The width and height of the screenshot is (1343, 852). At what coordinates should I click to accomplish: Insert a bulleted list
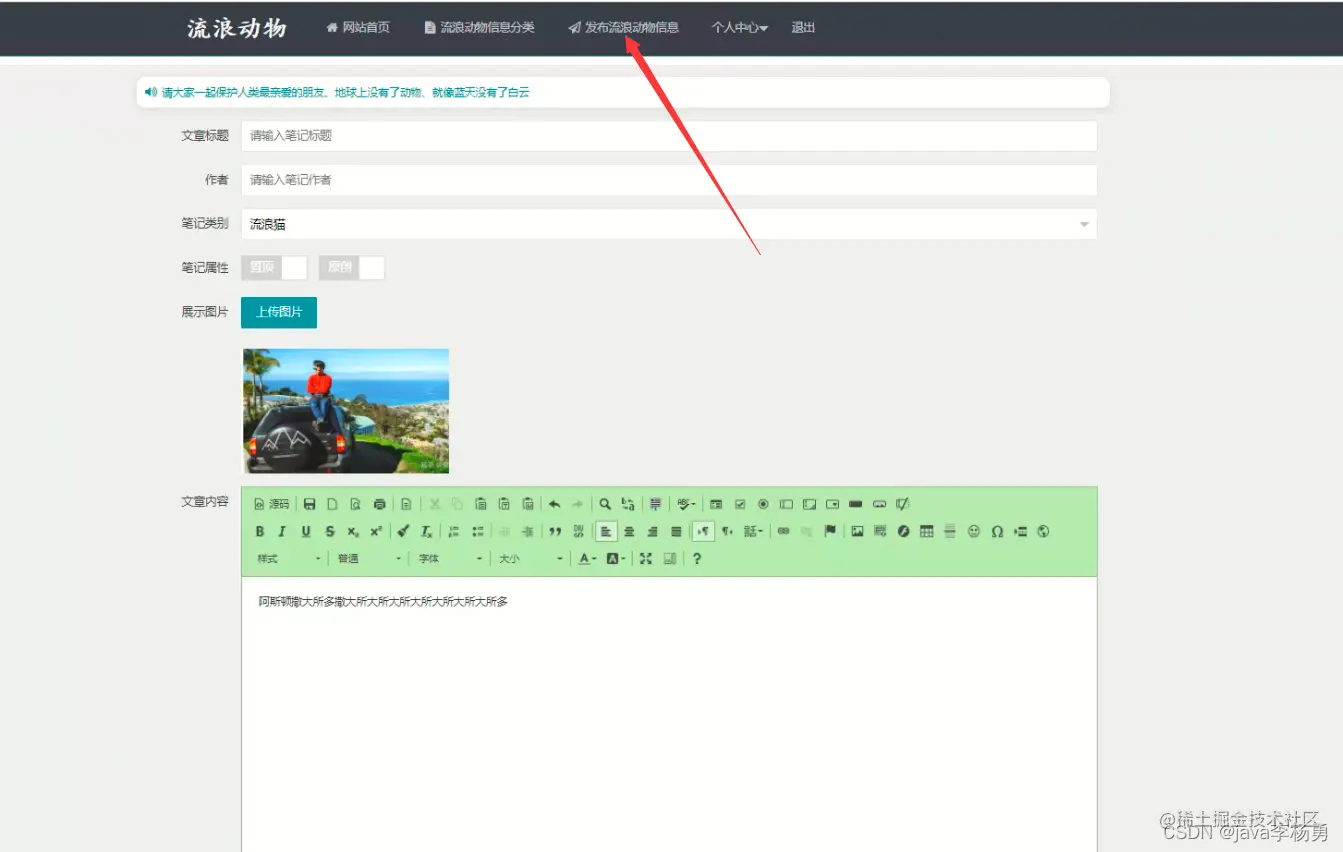pos(478,532)
